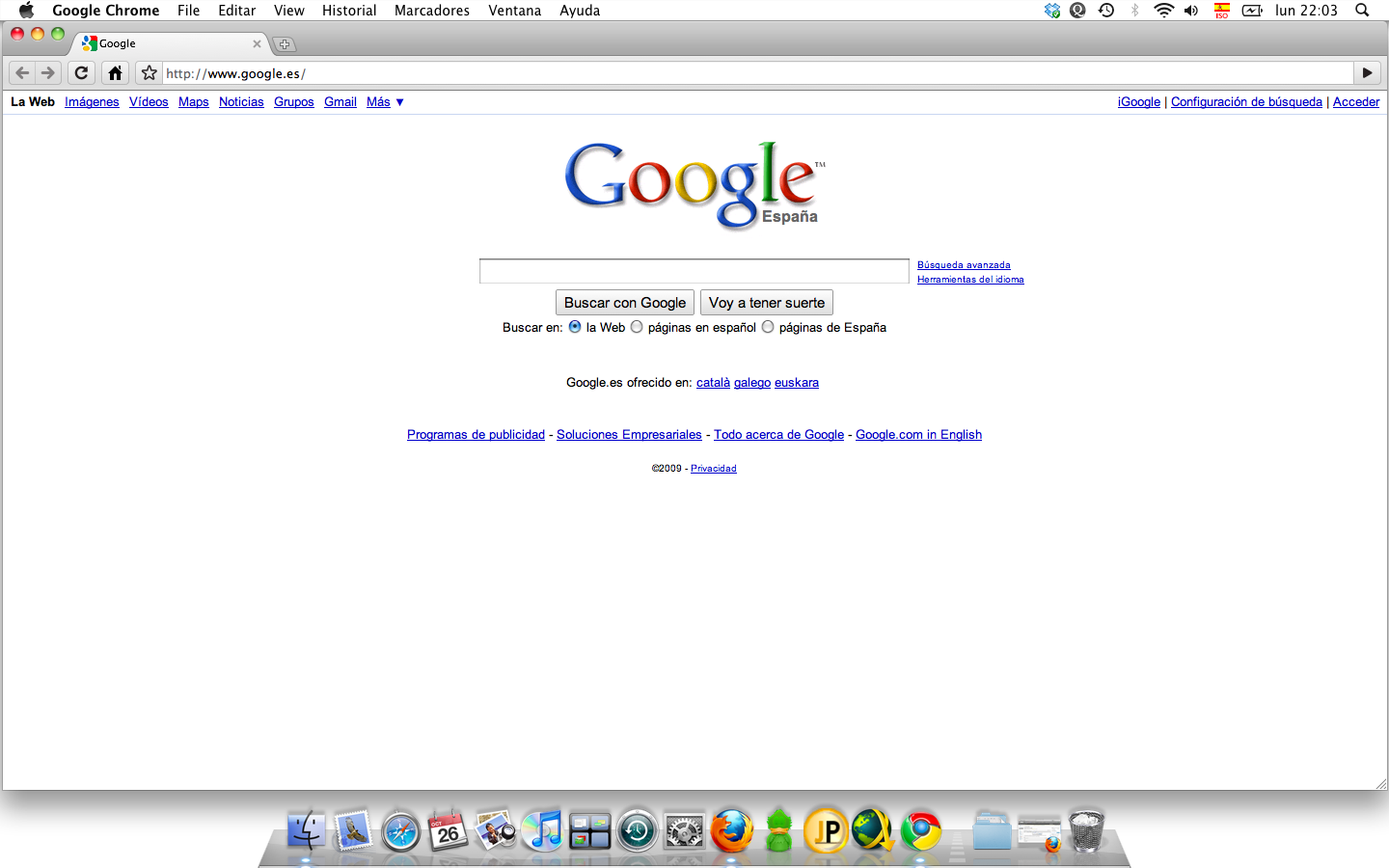This screenshot has height=868, width=1389.
Task: Click the Acceder sign-in link
Action: (1356, 102)
